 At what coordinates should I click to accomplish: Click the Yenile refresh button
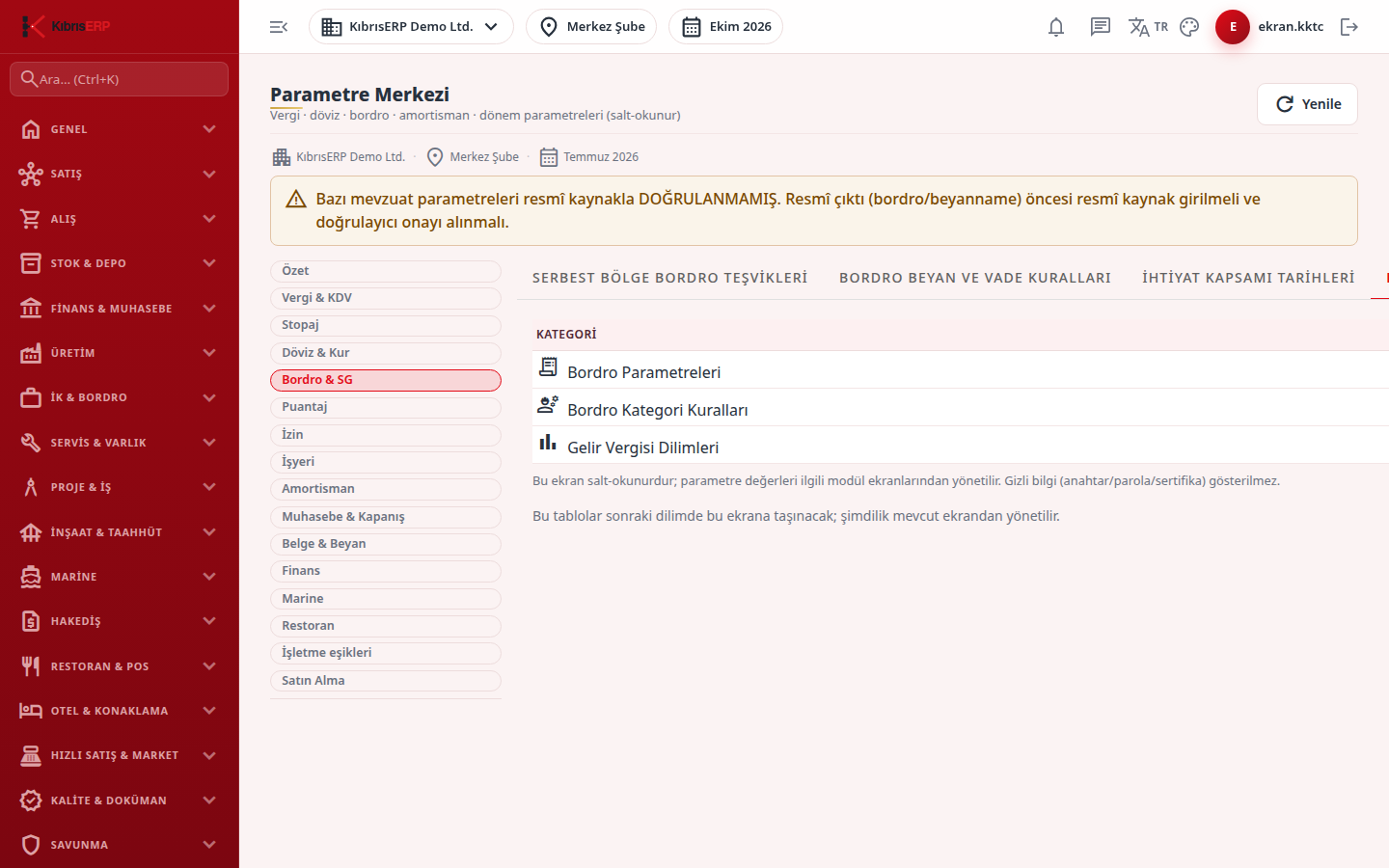[1307, 104]
